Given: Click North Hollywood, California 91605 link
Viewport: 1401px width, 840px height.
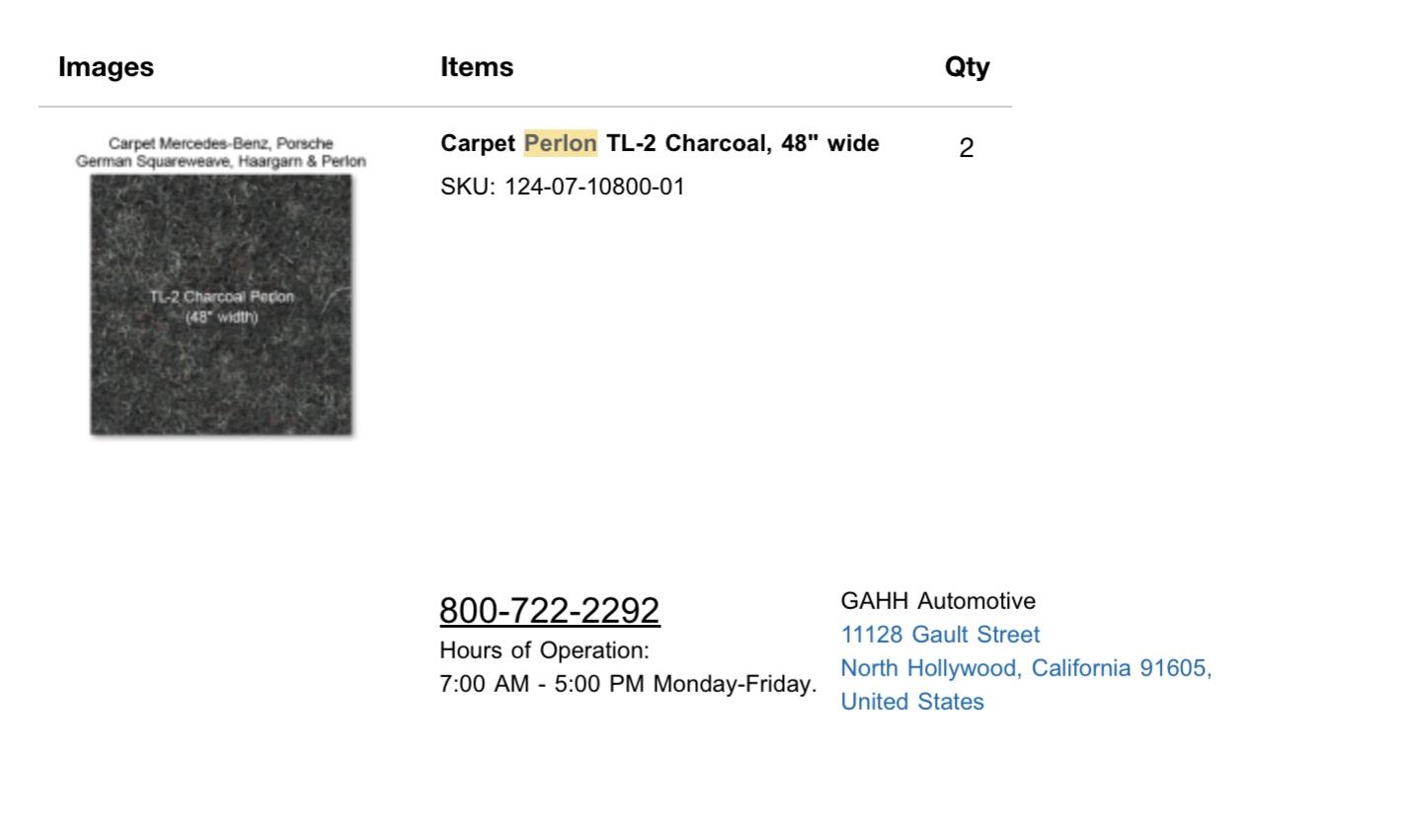Looking at the screenshot, I should pos(1026,668).
